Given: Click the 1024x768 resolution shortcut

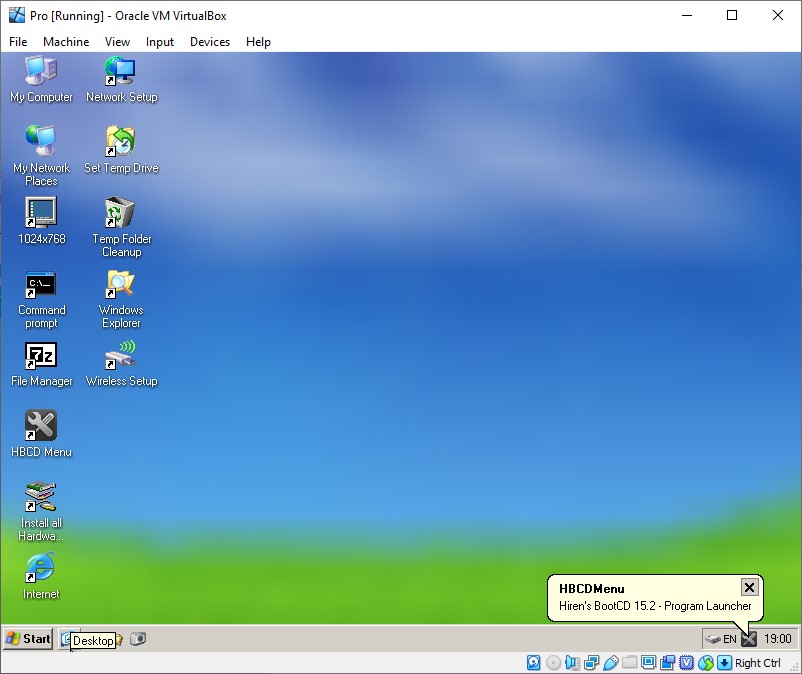Looking at the screenshot, I should 41,221.
